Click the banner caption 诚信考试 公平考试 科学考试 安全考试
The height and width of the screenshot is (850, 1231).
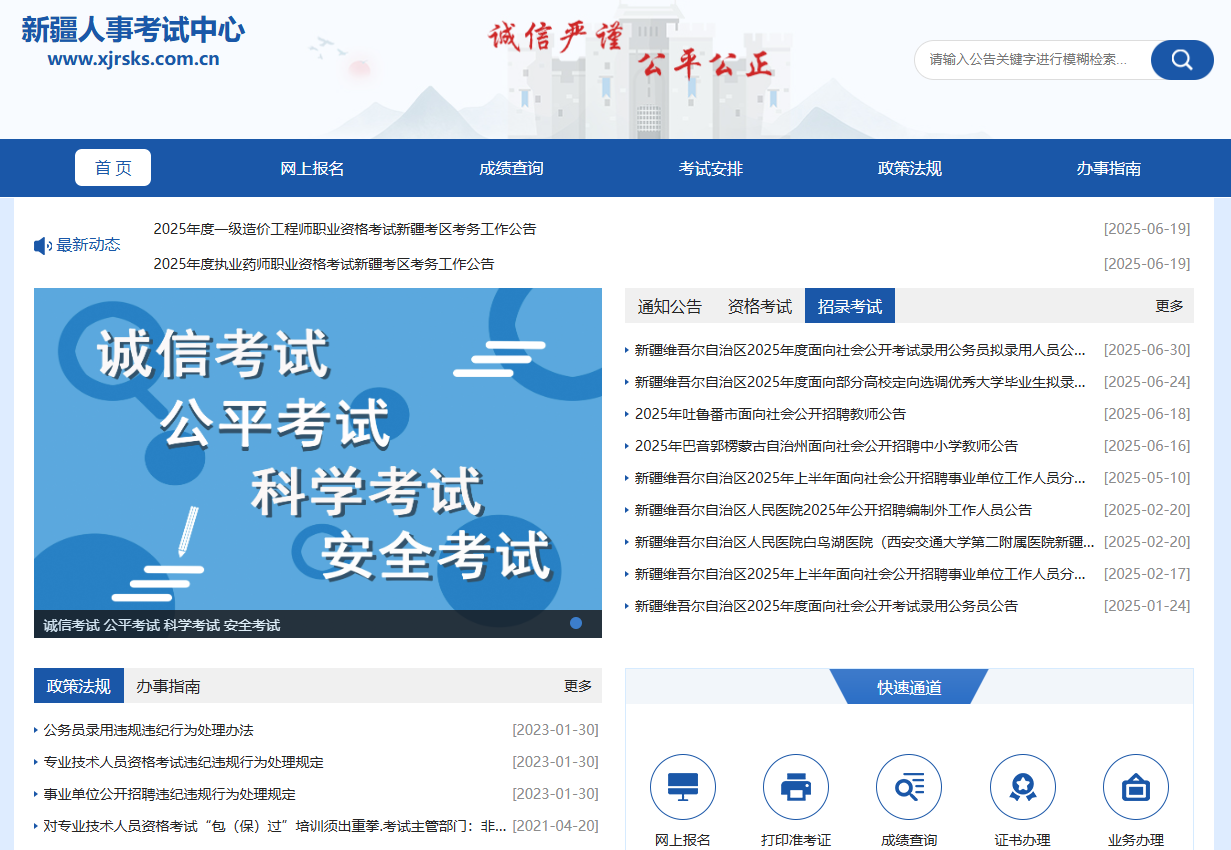click(161, 625)
